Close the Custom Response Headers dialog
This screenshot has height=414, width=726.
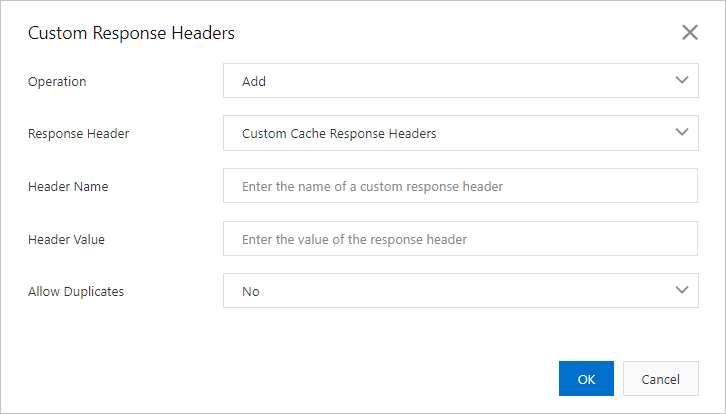(x=689, y=32)
